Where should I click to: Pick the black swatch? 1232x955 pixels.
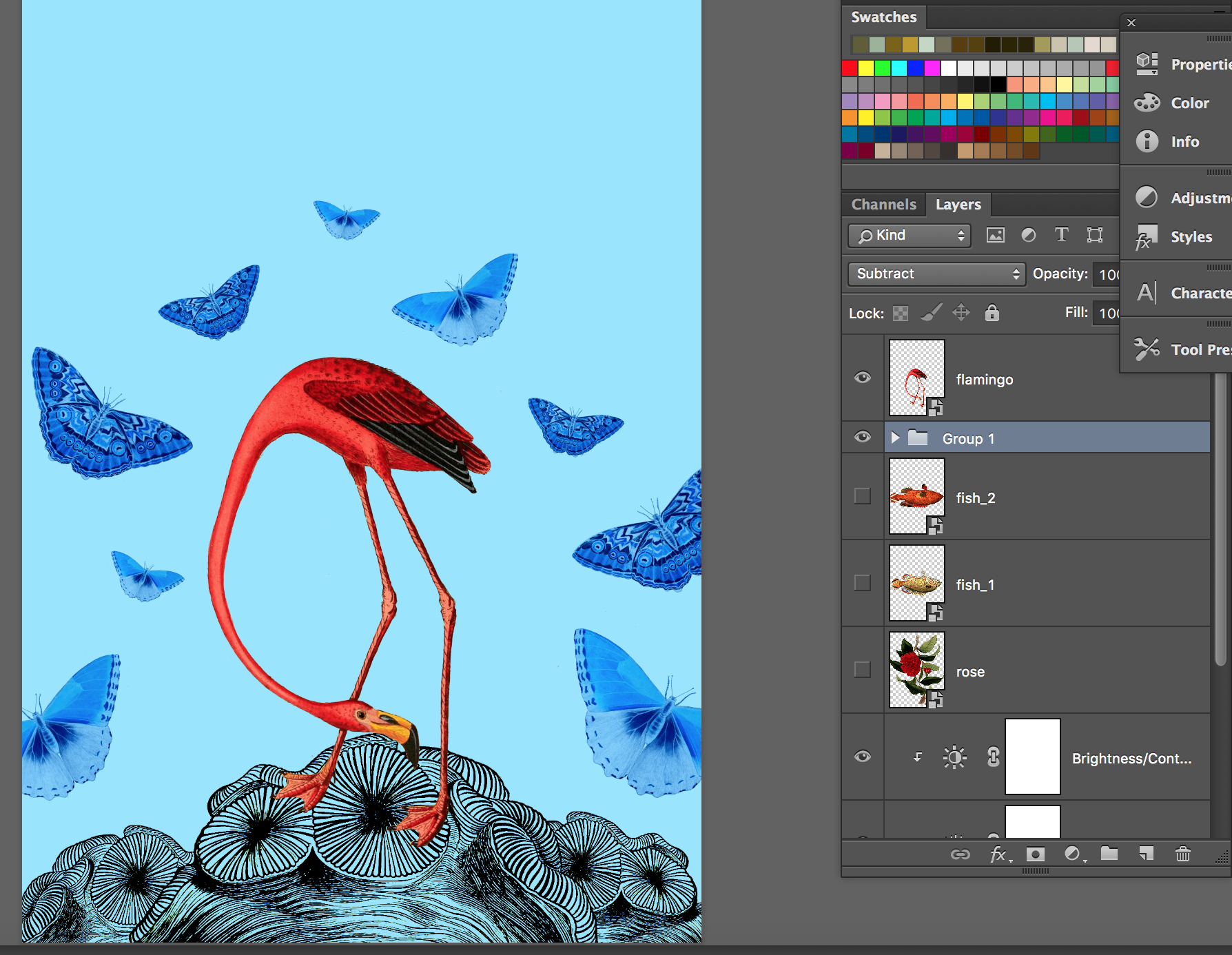[x=998, y=85]
